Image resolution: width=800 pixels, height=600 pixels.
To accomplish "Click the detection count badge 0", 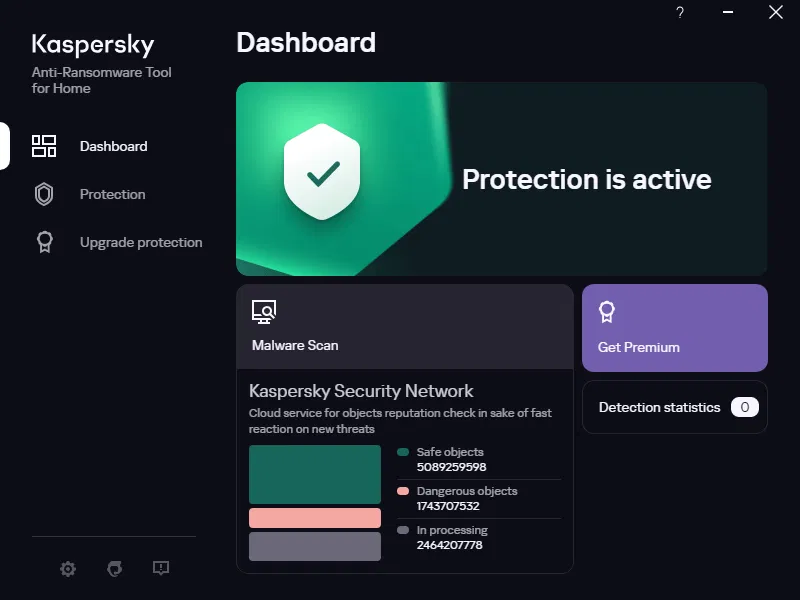I will pyautogui.click(x=744, y=407).
